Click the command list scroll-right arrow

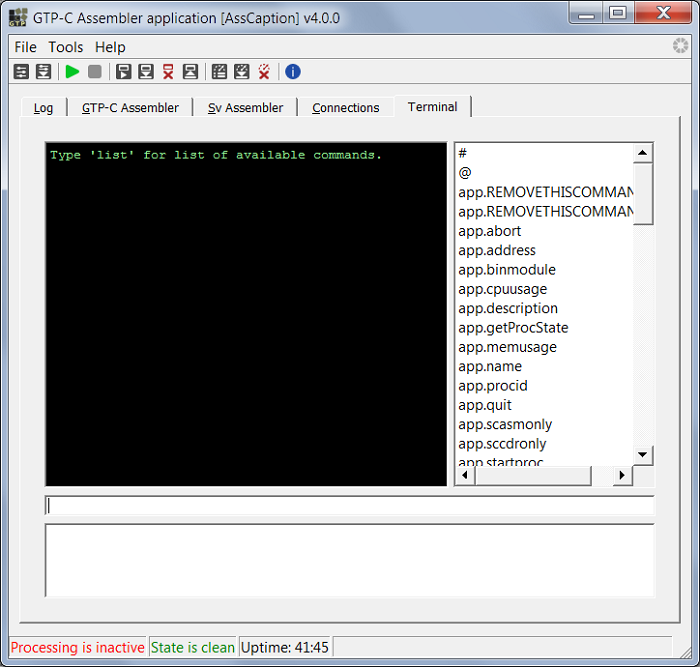[x=622, y=475]
